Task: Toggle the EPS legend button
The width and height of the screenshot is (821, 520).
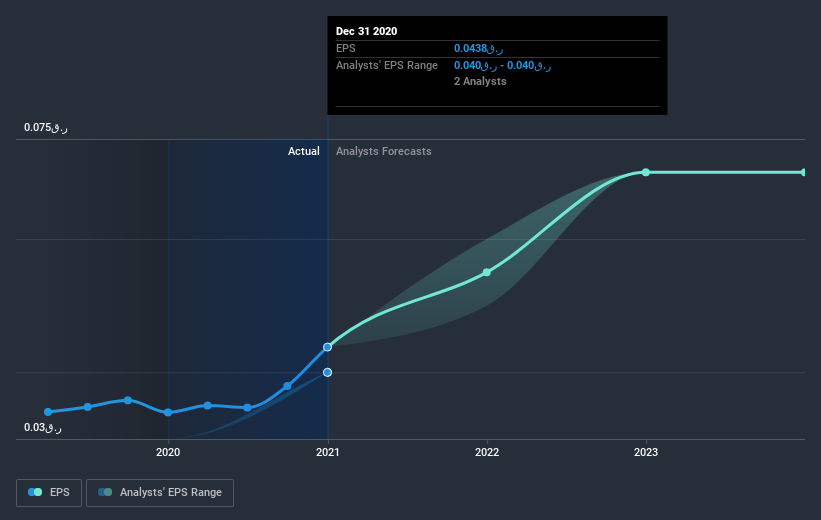Action: [49, 492]
